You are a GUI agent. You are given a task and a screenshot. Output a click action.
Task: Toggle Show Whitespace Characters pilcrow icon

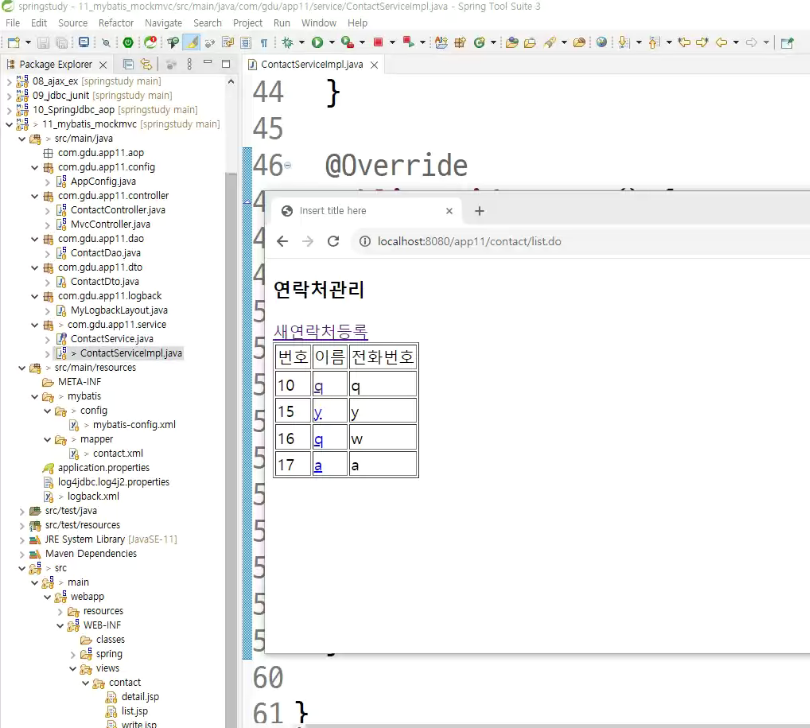pyautogui.click(x=264, y=42)
